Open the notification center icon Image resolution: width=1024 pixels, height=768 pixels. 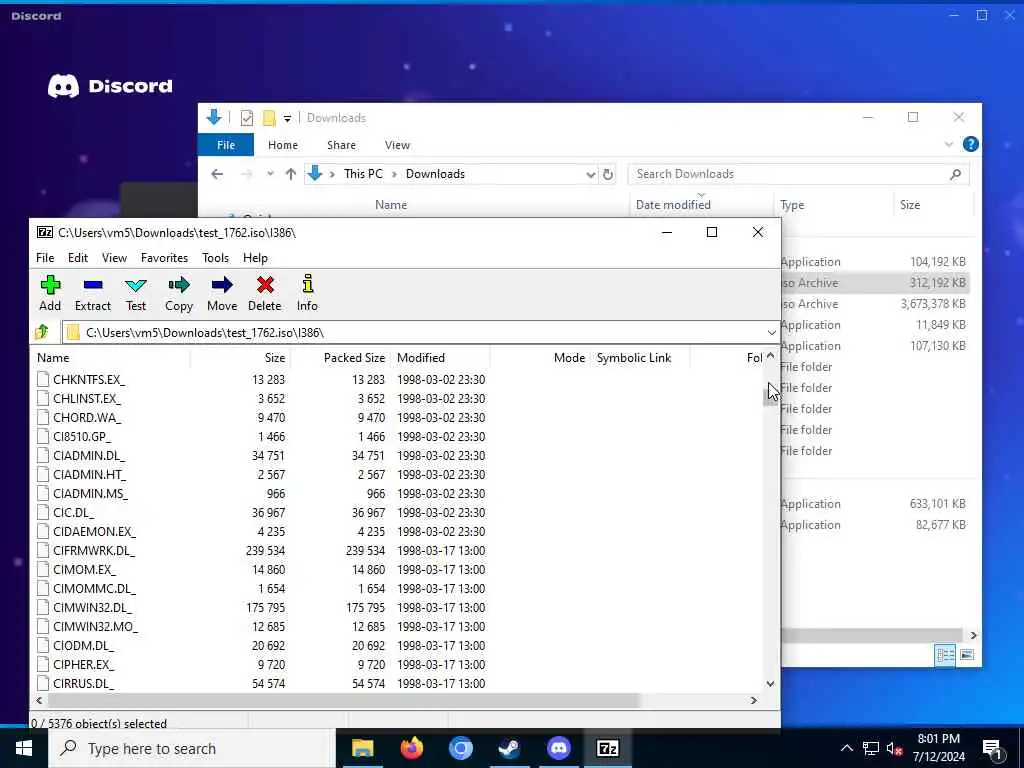pos(993,750)
